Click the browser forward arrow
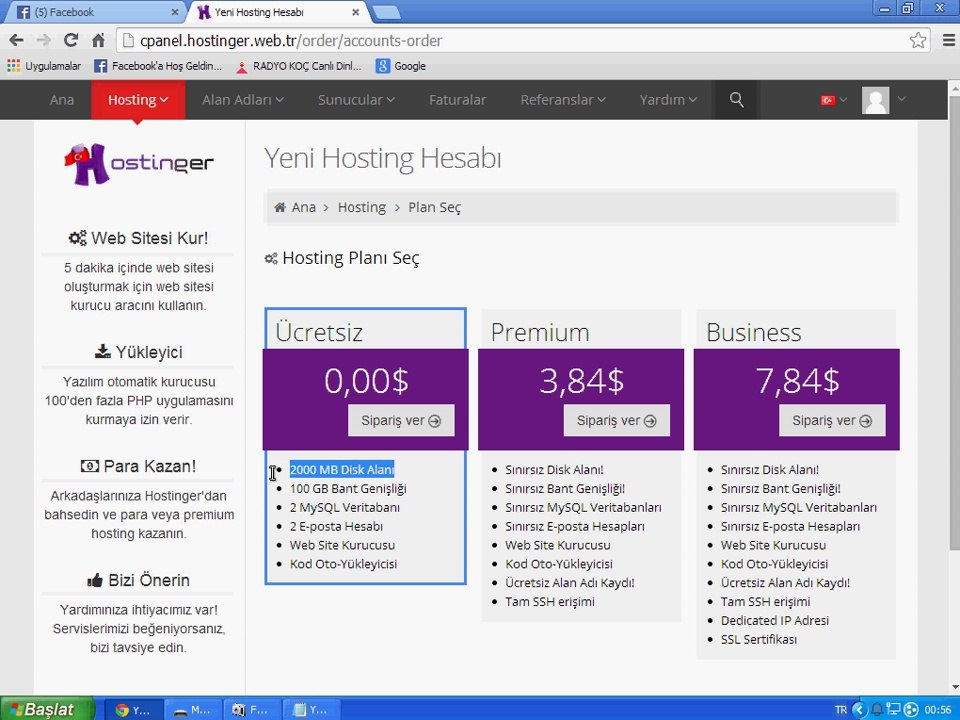Image resolution: width=960 pixels, height=720 pixels. 43,40
